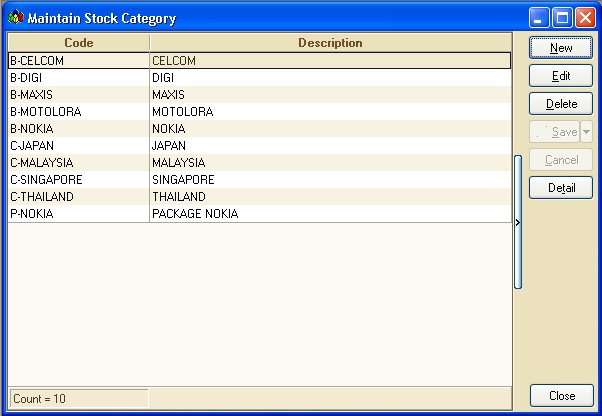Screen dimensions: 602x416
Task: Click the MOTOLORA description cell
Action: 330,112
